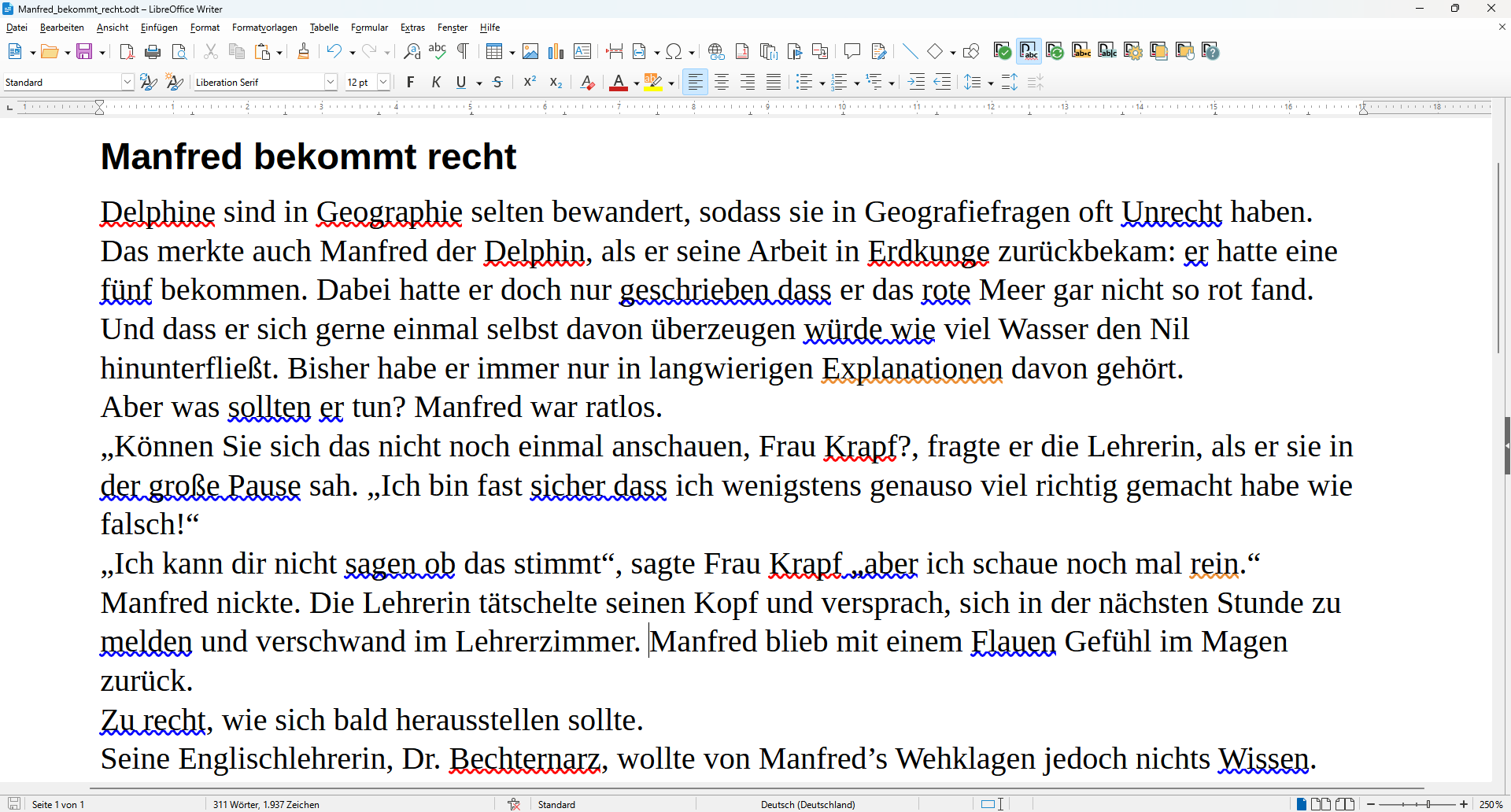Click the Save document icon
1511x812 pixels.
[x=84, y=52]
